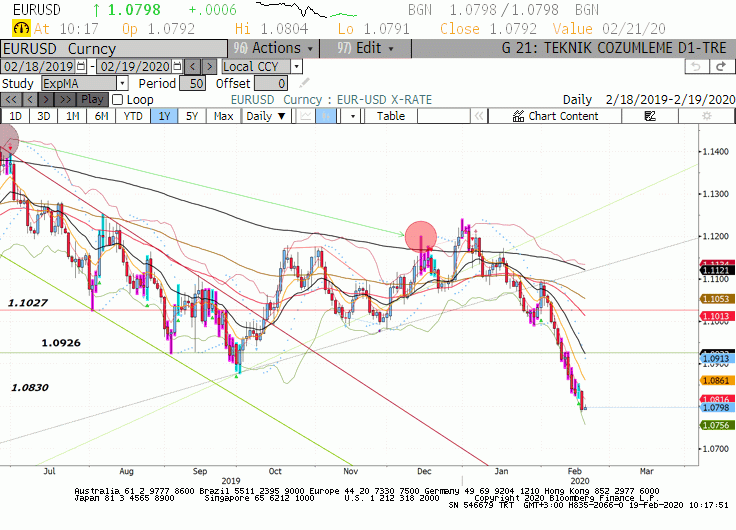Click the end date field 02/19/2020
The image size is (736, 530).
135,66
